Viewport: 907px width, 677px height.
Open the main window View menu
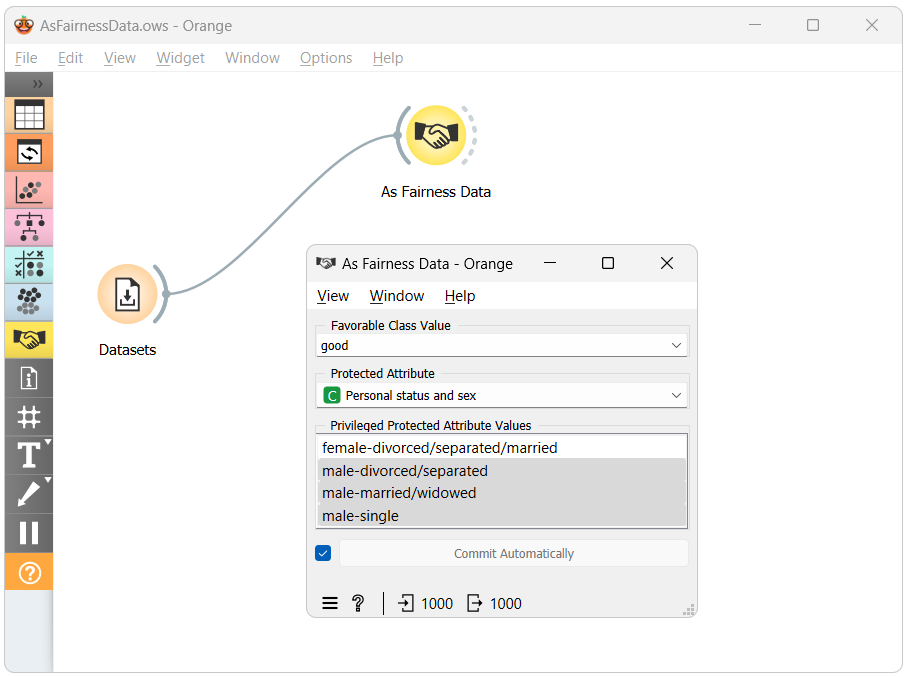point(120,58)
